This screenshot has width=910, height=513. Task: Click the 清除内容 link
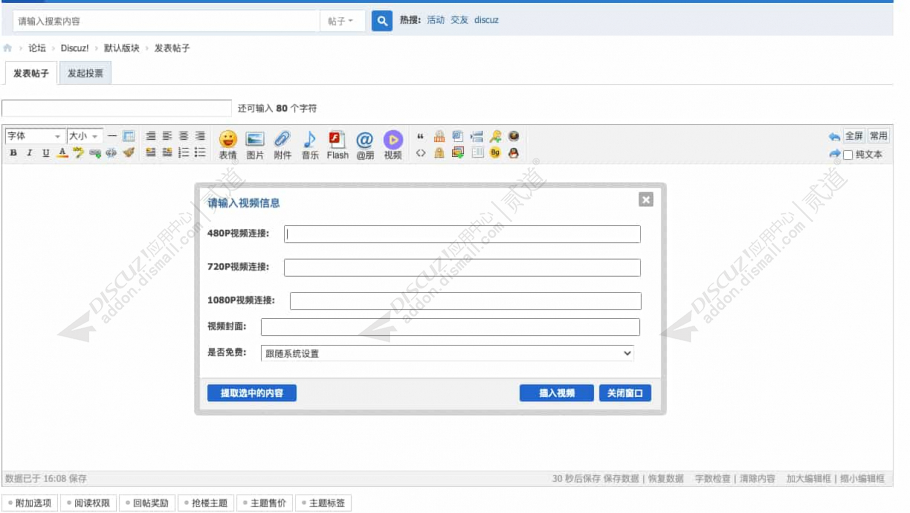tap(757, 479)
